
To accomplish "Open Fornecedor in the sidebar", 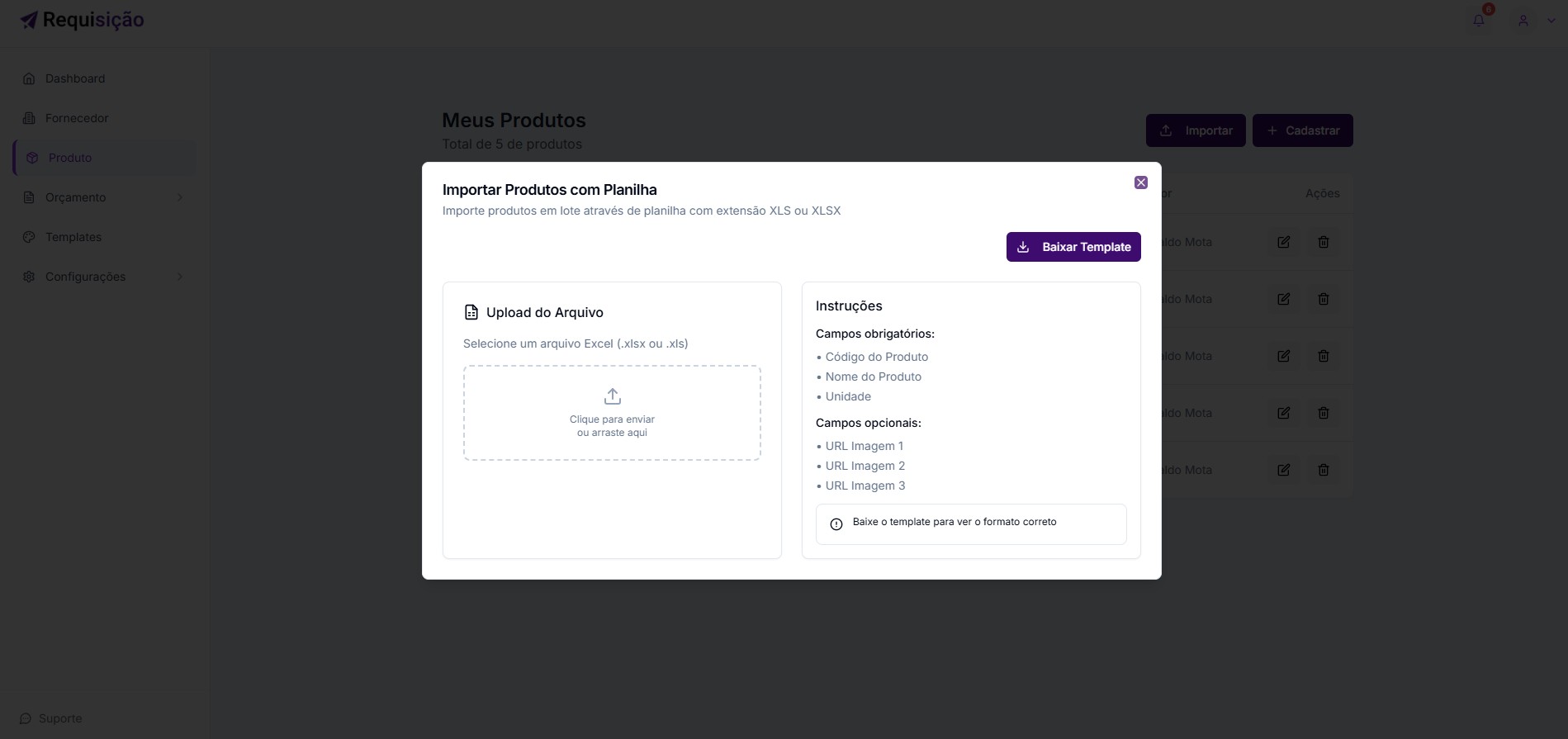I will 76,118.
